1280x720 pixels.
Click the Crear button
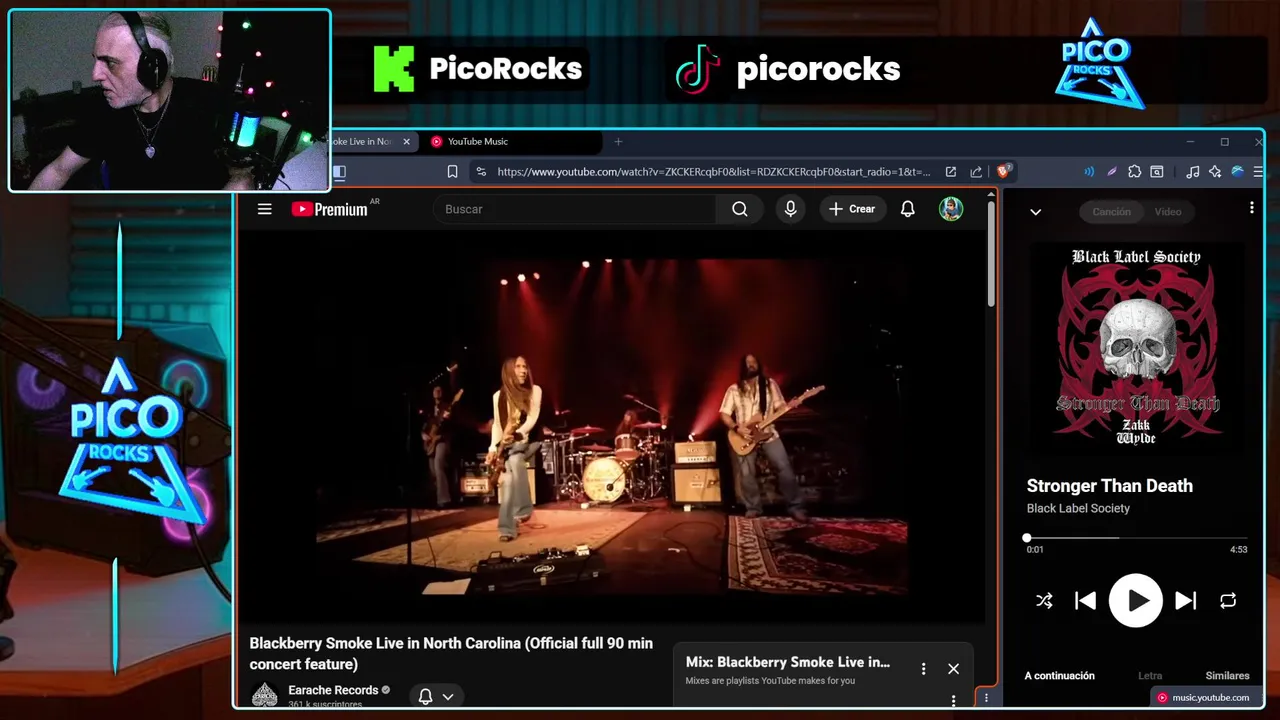852,209
